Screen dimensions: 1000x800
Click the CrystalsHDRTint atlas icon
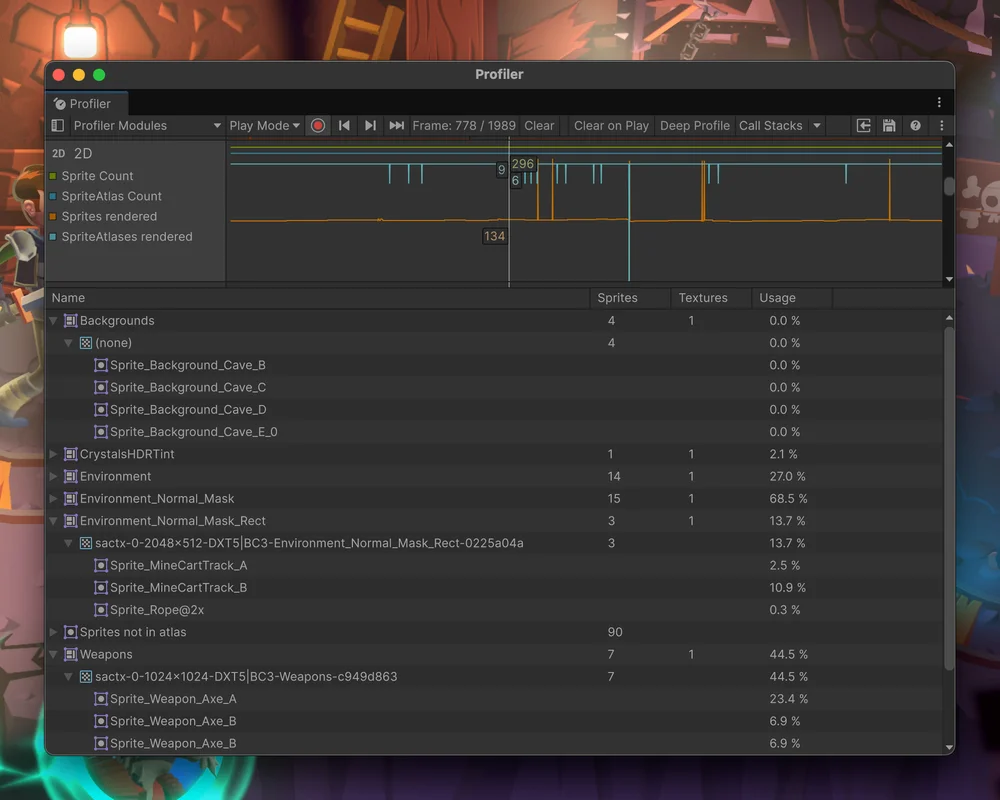point(71,454)
